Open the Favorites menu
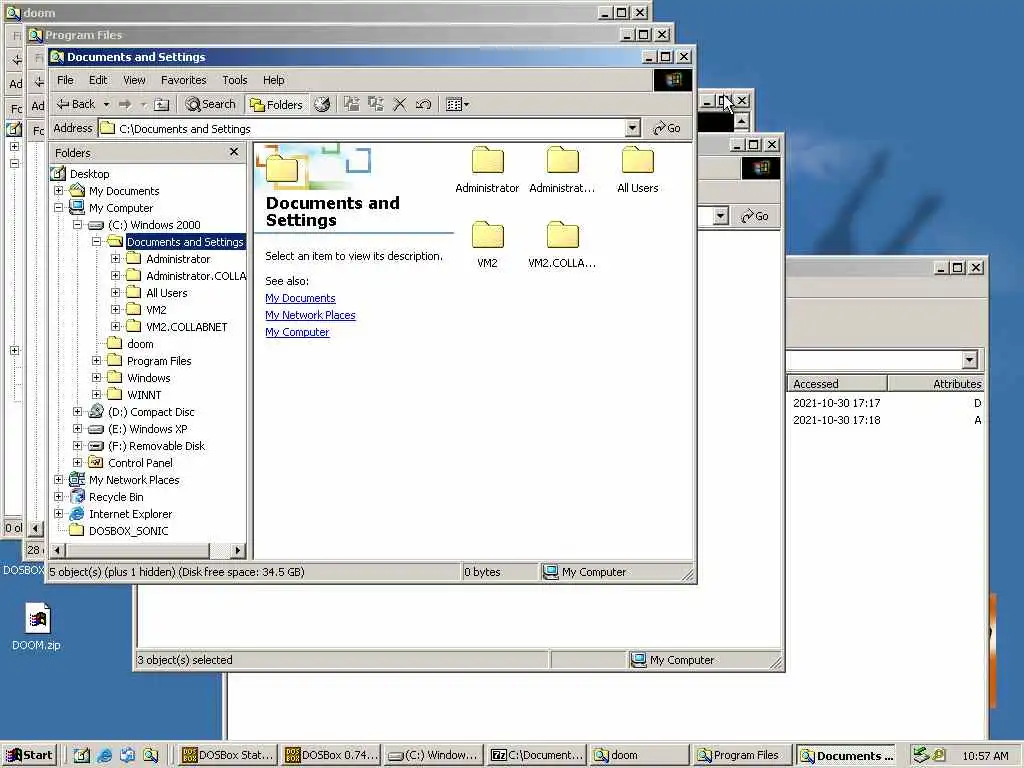The height and width of the screenshot is (768, 1024). point(184,80)
